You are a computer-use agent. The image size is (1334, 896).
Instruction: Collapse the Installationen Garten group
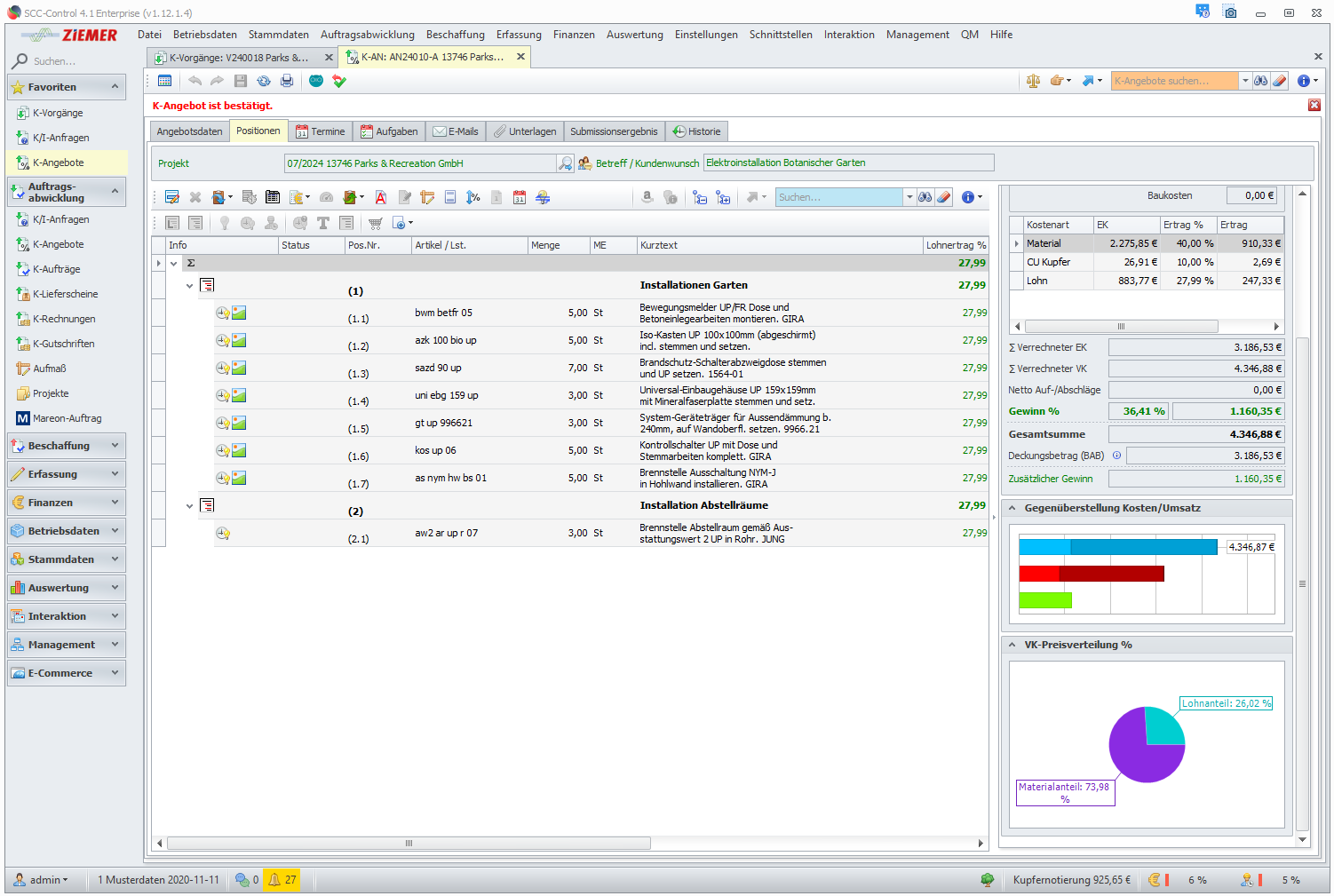click(x=189, y=286)
